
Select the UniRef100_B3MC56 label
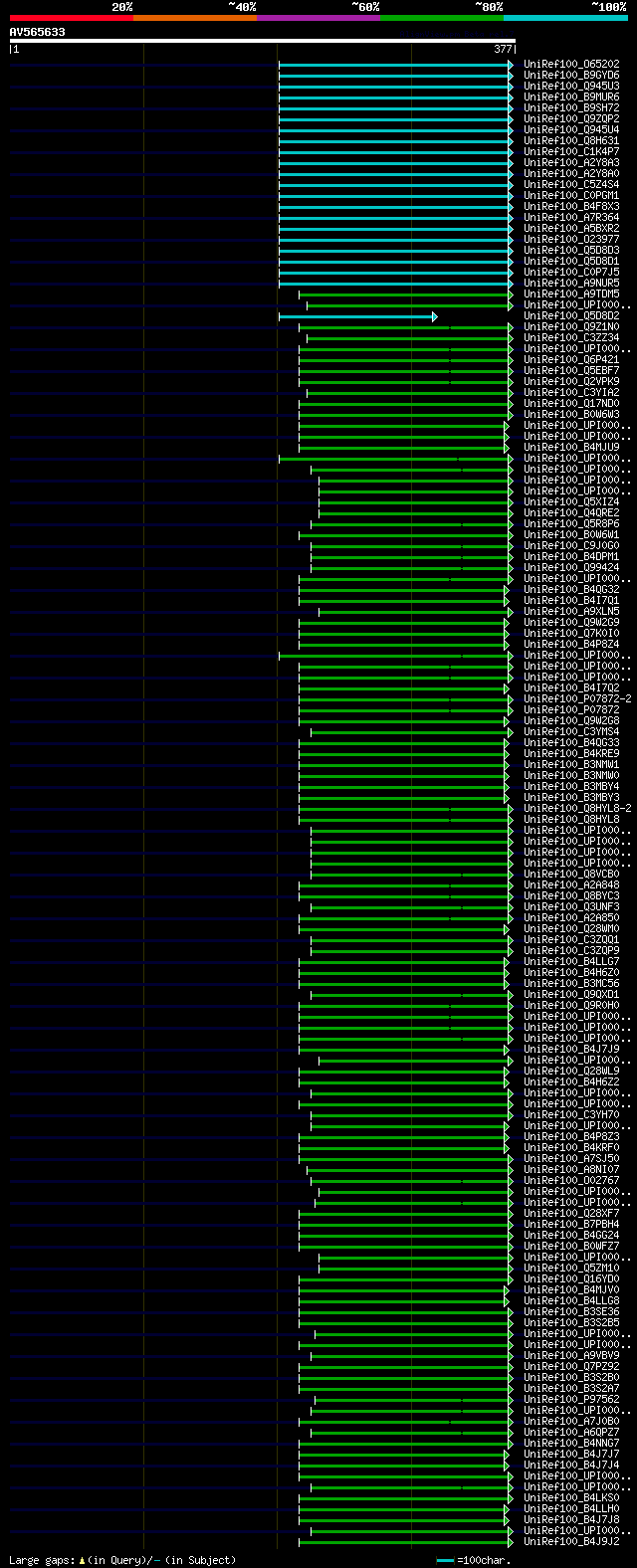[x=571, y=984]
